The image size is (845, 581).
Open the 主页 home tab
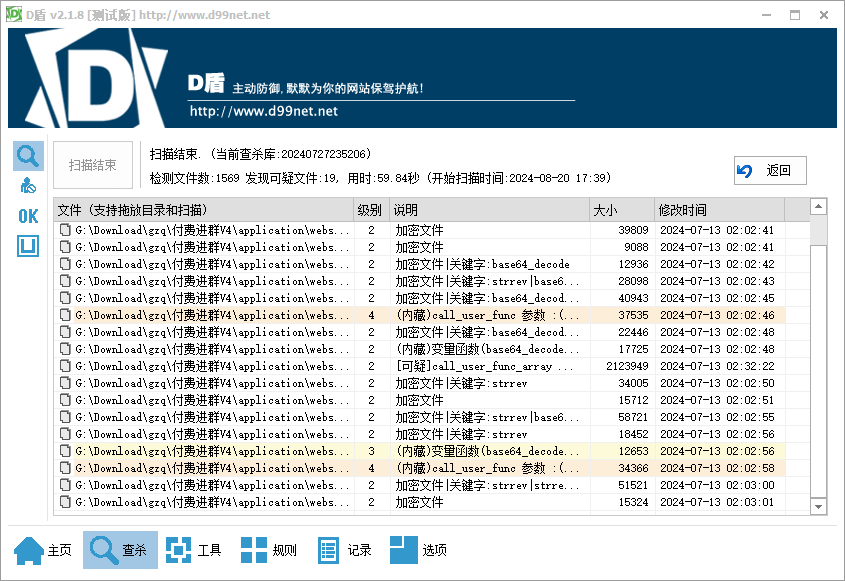tap(44, 550)
